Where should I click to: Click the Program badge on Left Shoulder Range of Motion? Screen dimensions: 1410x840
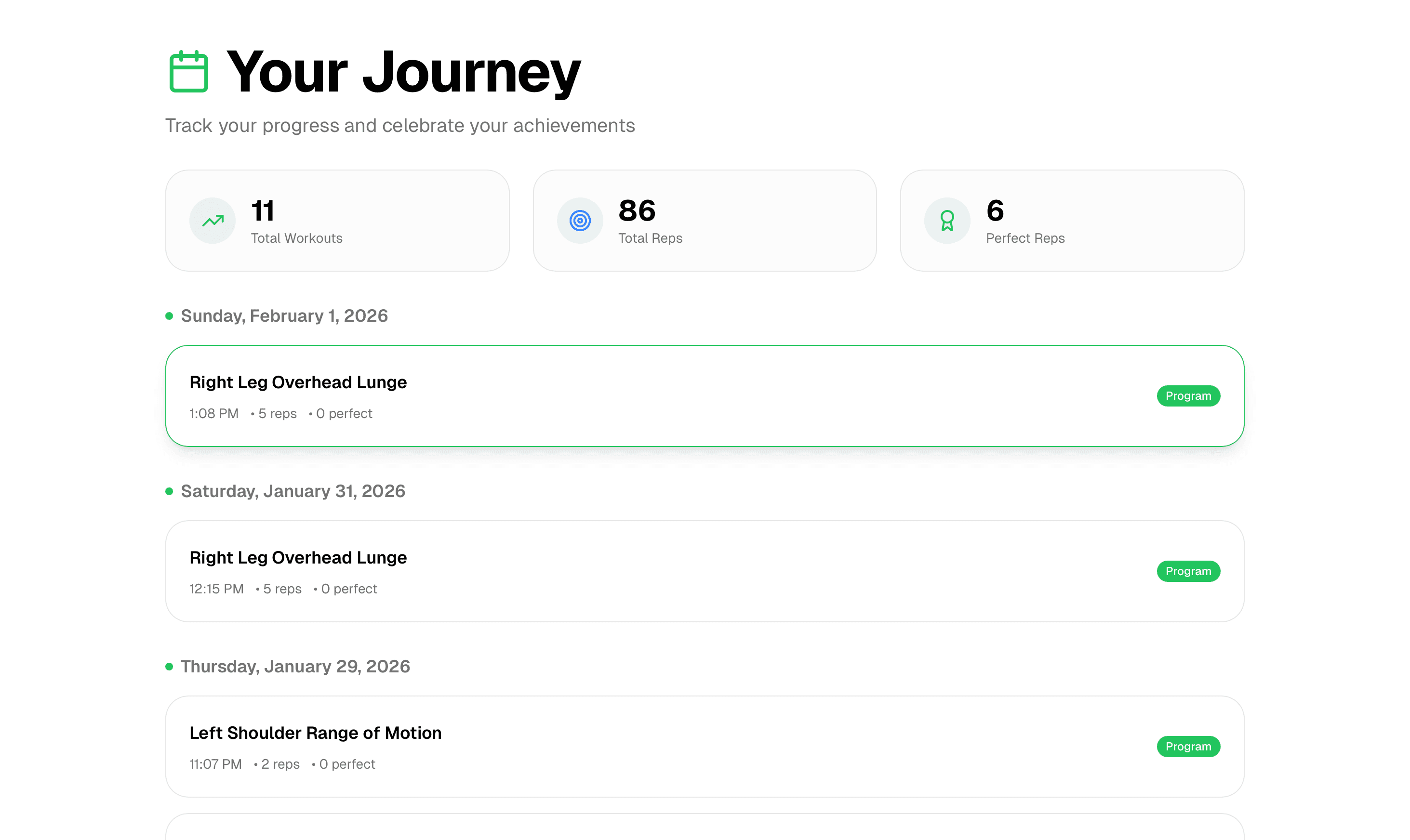[x=1187, y=747]
